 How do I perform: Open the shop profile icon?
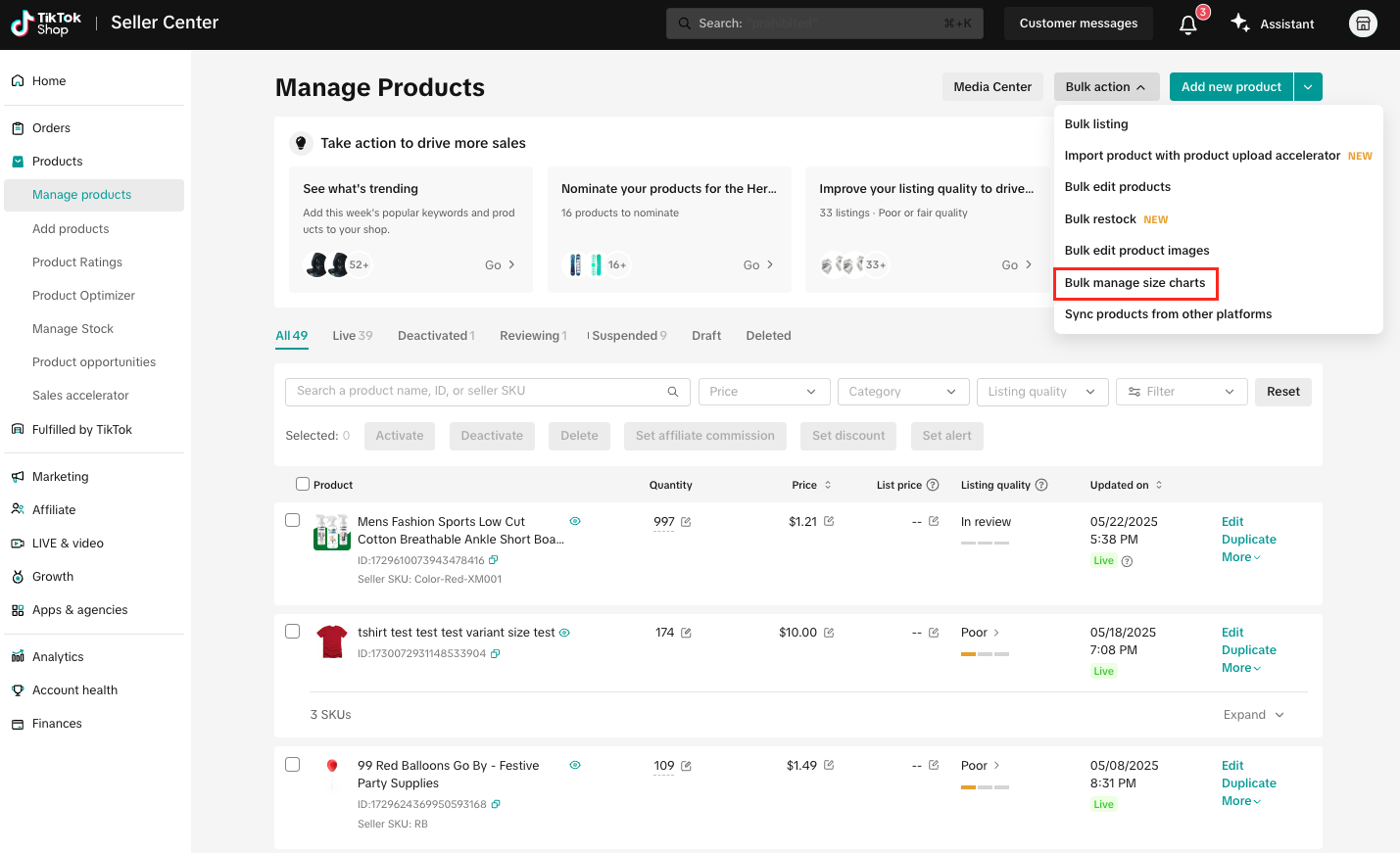[1362, 24]
